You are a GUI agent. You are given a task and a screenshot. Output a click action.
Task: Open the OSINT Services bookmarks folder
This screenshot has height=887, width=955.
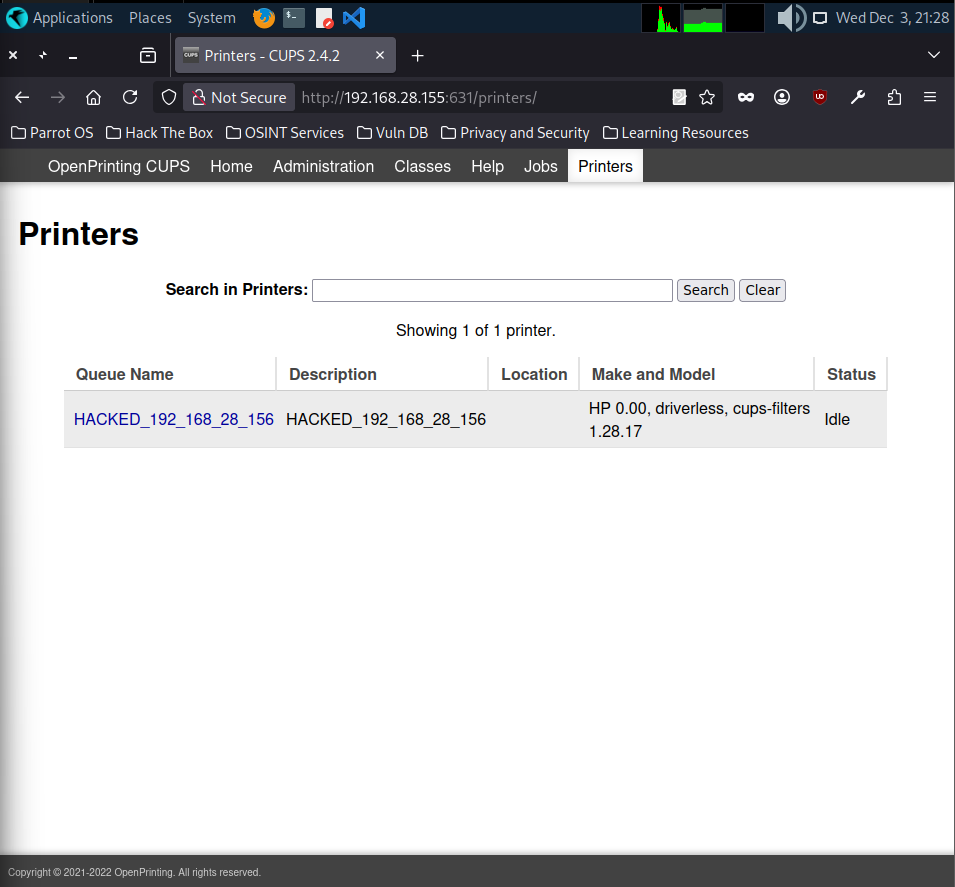284,133
